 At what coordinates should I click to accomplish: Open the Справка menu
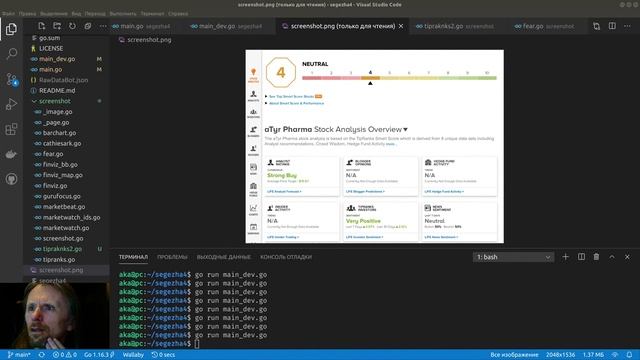pyautogui.click(x=178, y=13)
